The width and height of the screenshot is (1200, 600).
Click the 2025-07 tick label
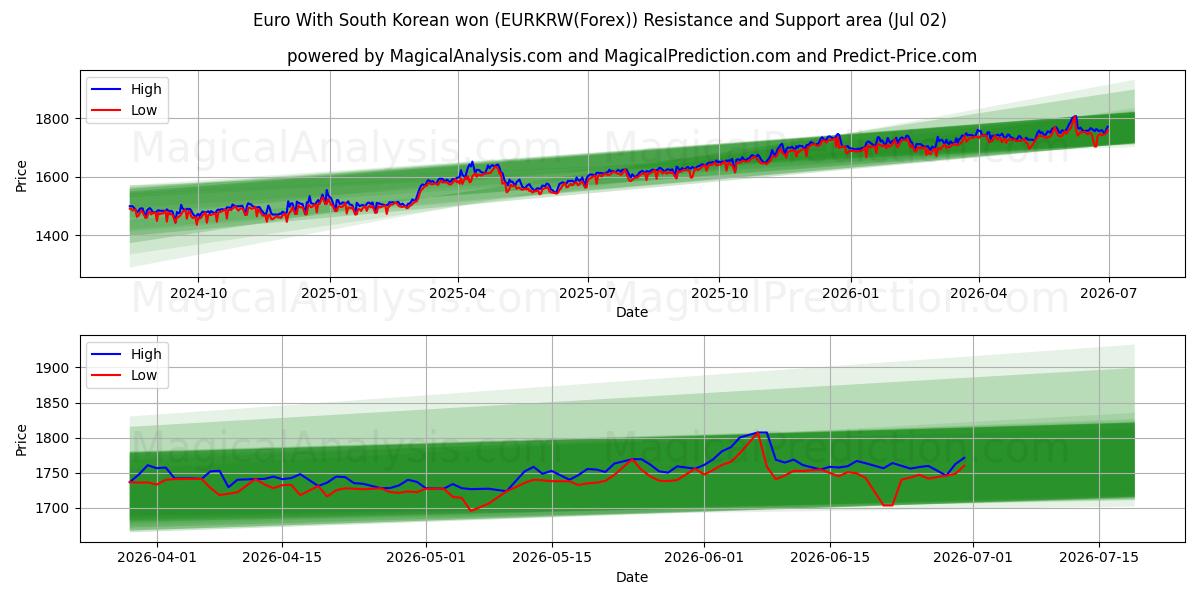tap(587, 293)
